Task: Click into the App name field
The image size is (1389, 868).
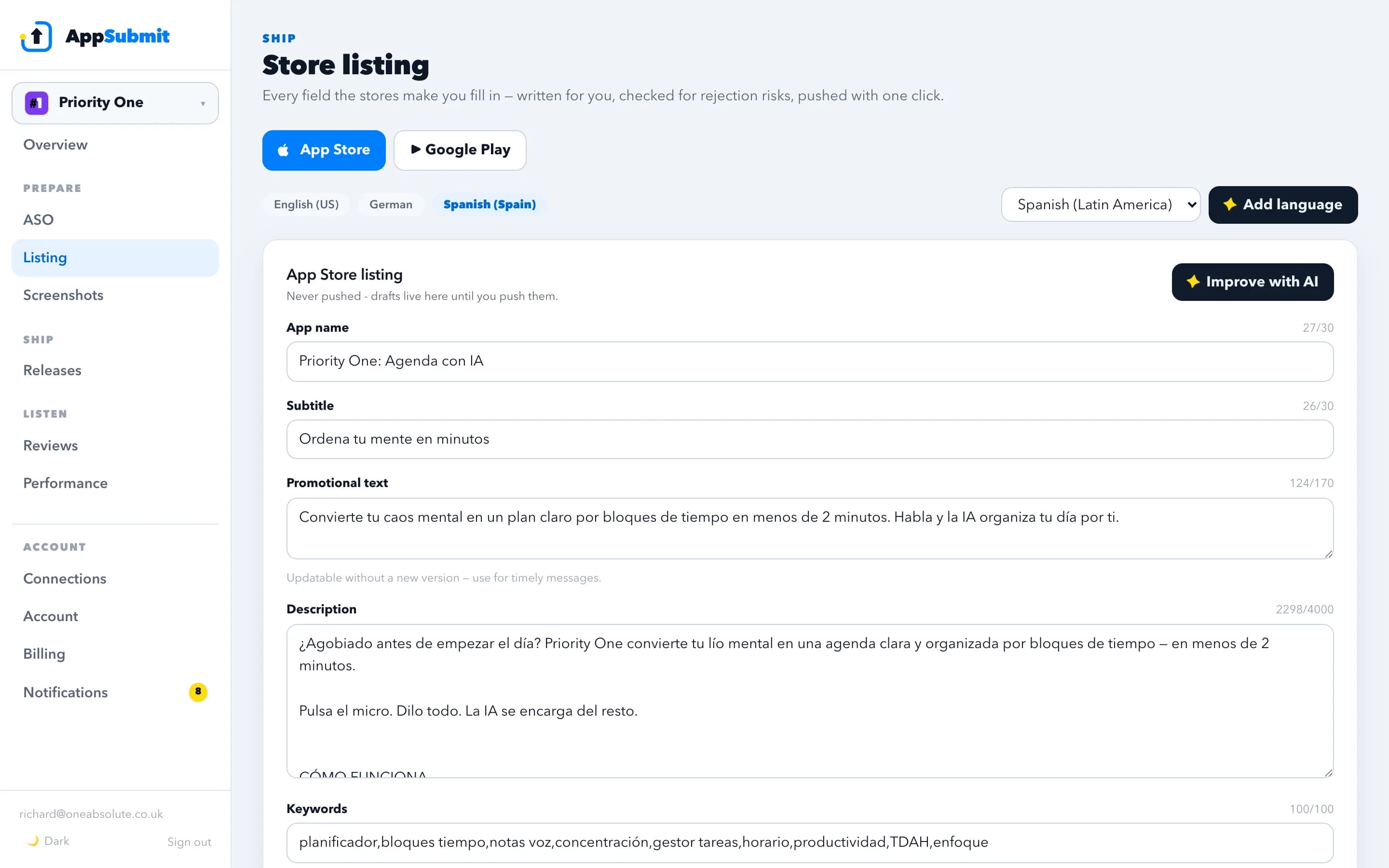Action: coord(810,361)
